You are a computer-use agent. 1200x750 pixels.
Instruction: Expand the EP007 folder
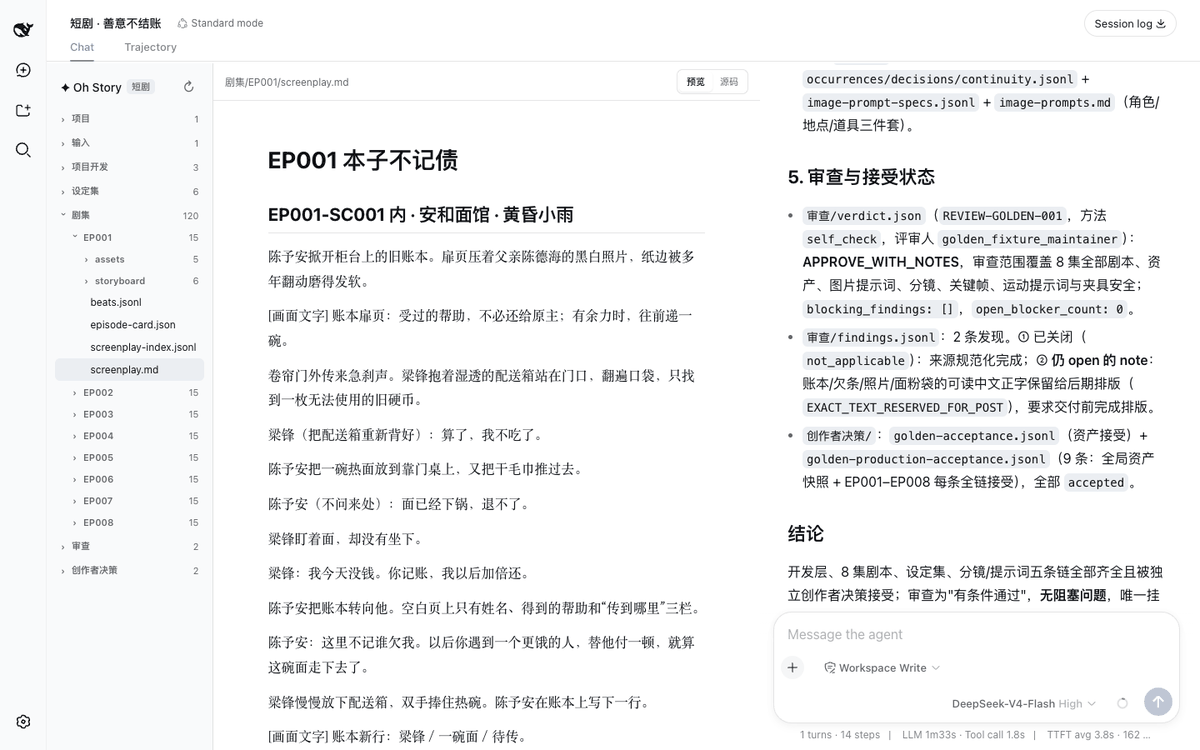130,501
